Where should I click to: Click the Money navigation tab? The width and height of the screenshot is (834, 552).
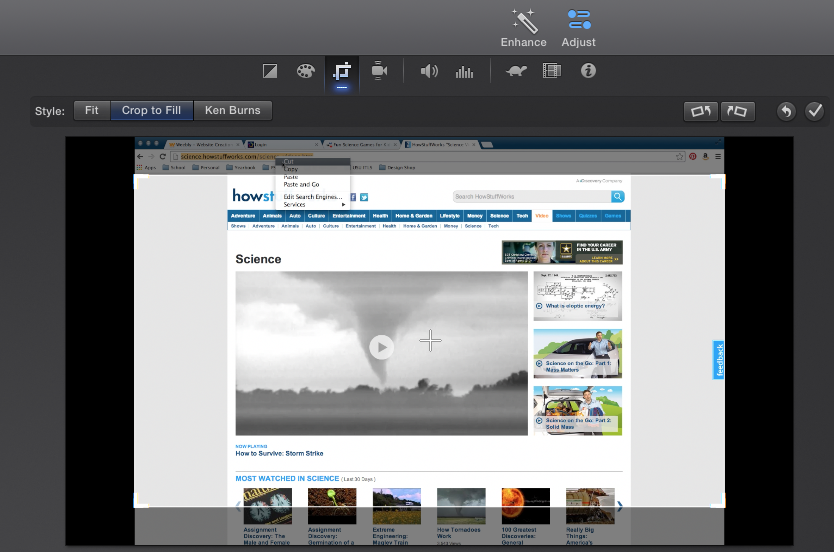474,216
